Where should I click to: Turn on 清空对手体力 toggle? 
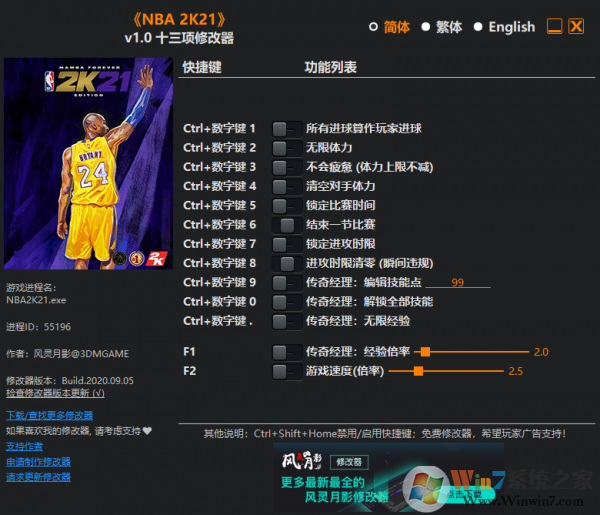click(287, 187)
